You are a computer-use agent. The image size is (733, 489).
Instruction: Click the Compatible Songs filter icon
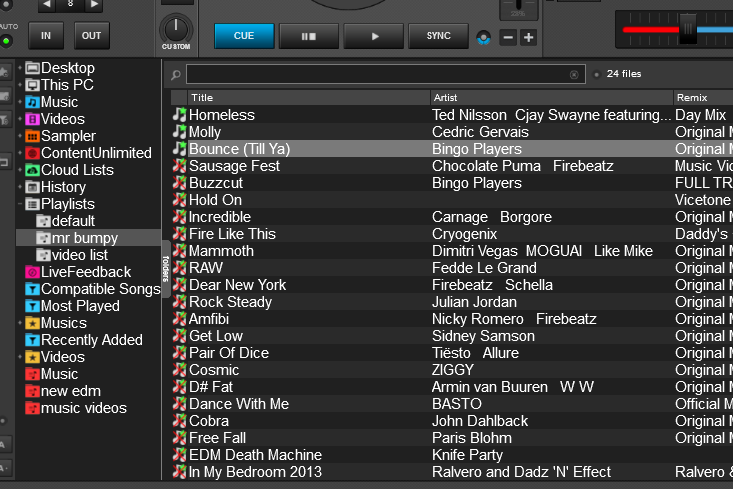[x=32, y=289]
